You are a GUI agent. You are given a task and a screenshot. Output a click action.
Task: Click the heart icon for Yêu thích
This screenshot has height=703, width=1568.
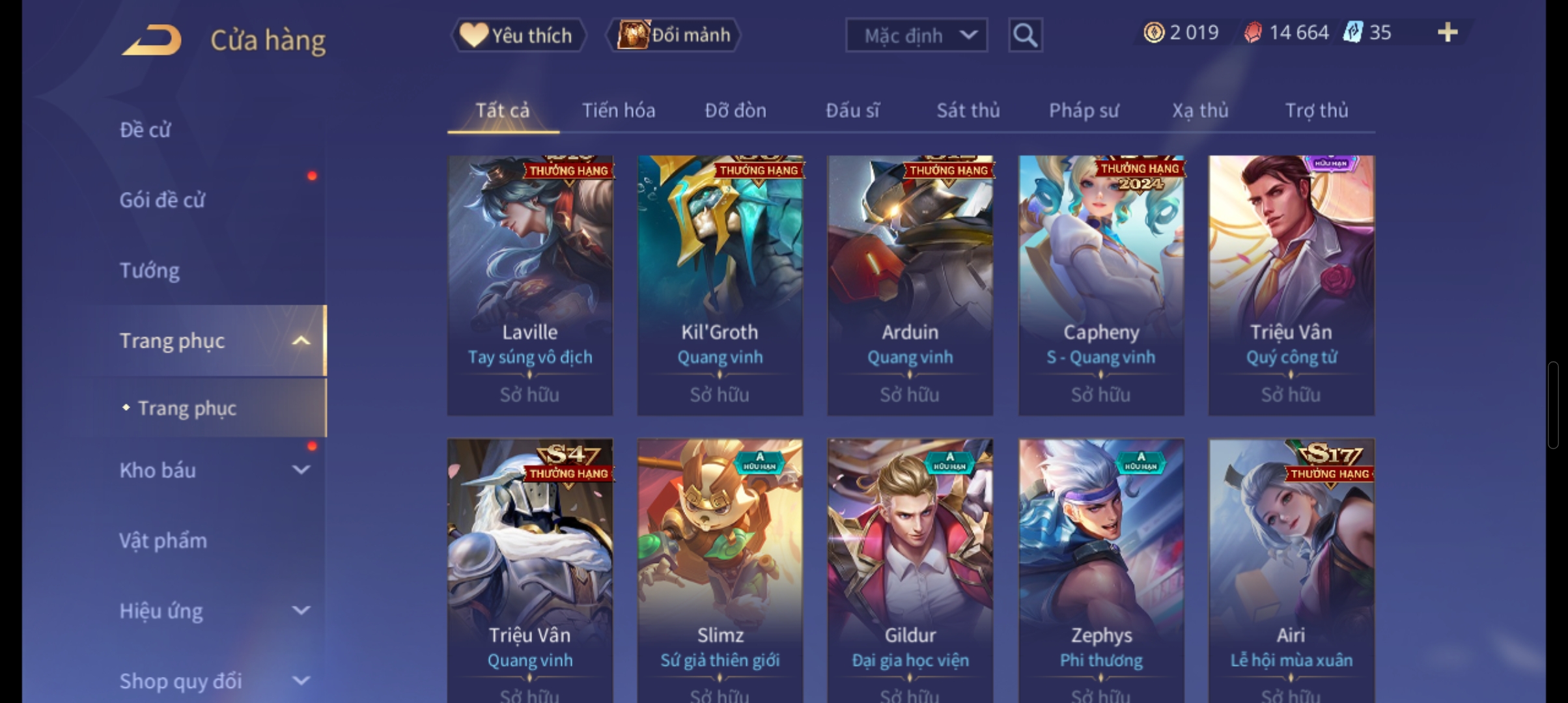point(473,34)
